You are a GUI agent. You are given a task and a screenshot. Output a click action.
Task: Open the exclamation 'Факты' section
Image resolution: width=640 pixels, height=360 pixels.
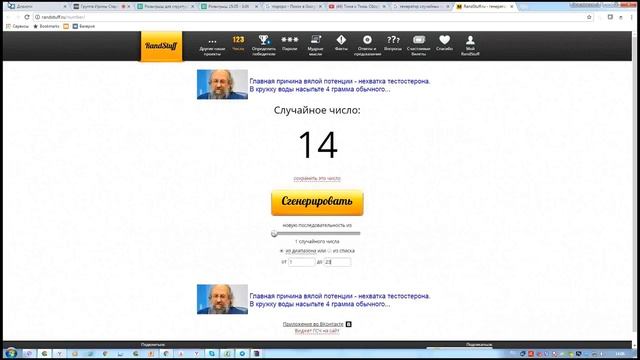pos(341,43)
